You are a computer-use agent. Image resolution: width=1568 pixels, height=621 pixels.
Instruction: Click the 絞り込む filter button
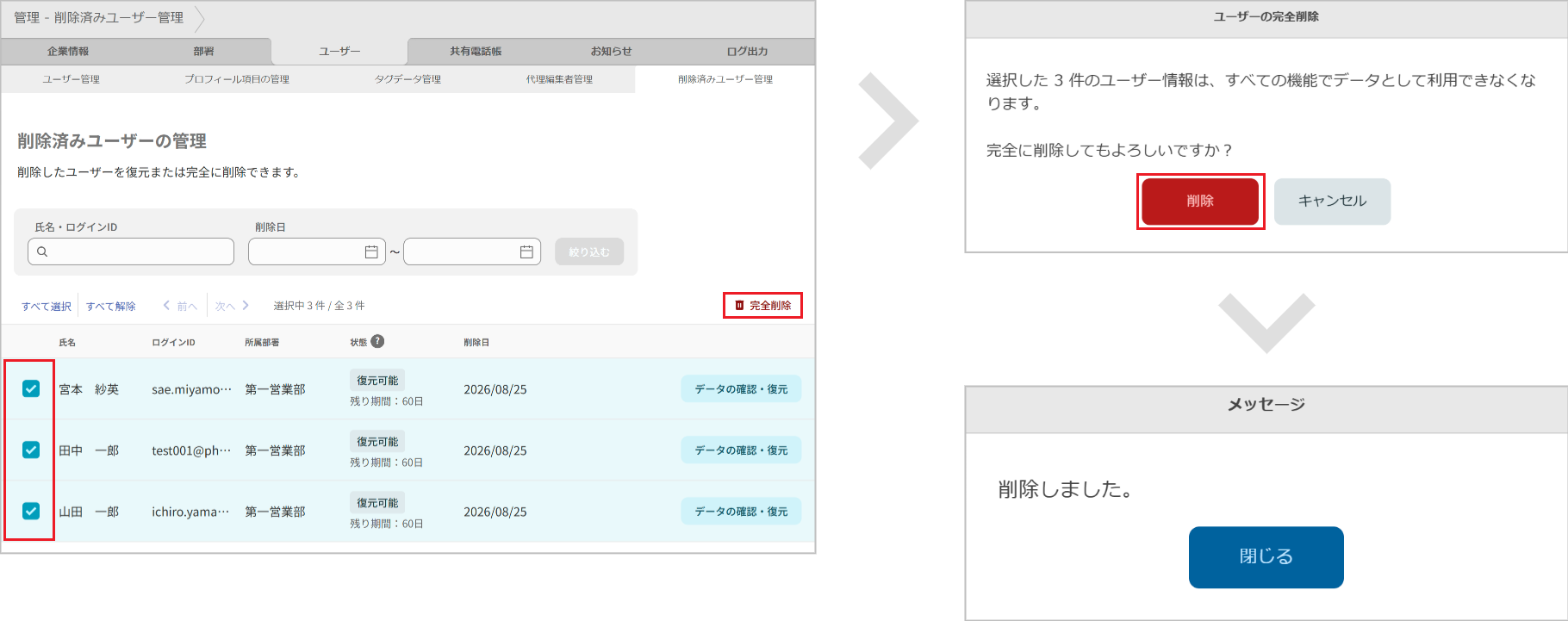589,252
